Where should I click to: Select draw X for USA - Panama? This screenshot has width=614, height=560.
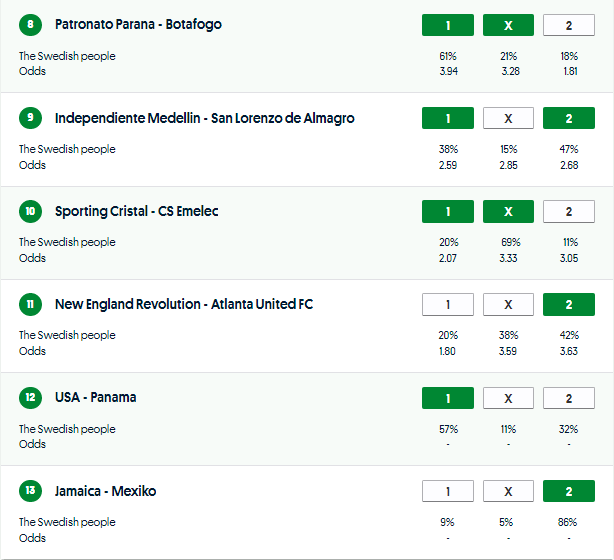tap(508, 398)
